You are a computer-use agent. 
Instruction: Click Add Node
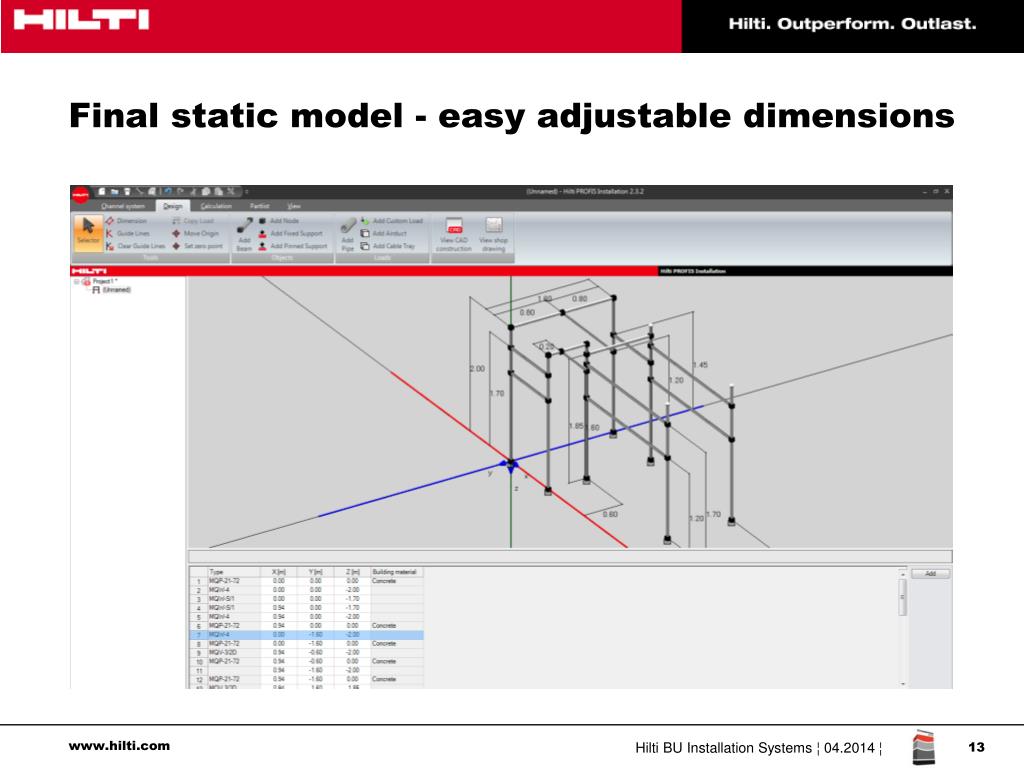pos(279,221)
